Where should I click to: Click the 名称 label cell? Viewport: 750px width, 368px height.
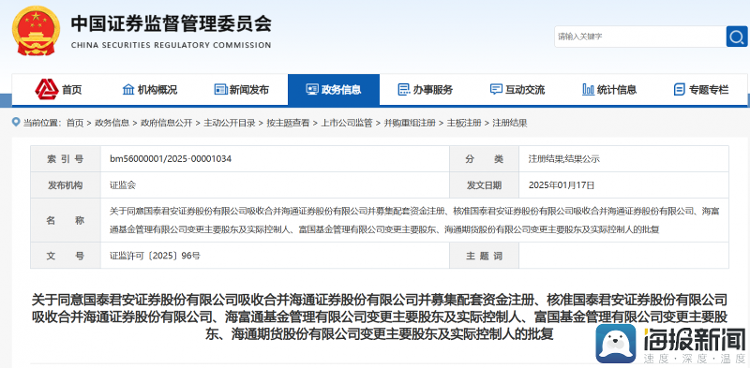66,220
